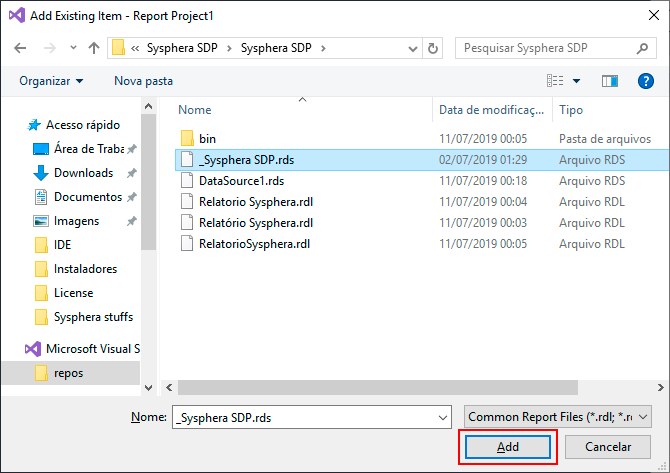
Task: Click pin icon next to Documentos
Action: (132, 197)
